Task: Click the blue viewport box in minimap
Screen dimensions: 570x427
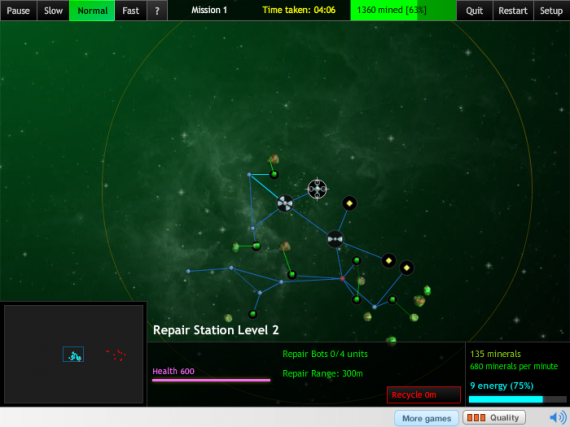Action: pos(73,354)
